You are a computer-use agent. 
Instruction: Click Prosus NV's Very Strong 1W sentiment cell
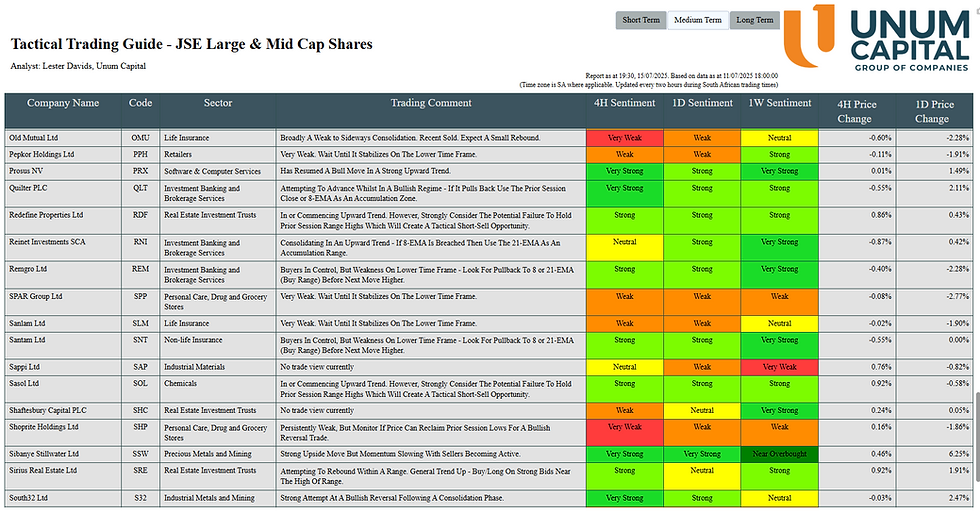pyautogui.click(x=779, y=171)
